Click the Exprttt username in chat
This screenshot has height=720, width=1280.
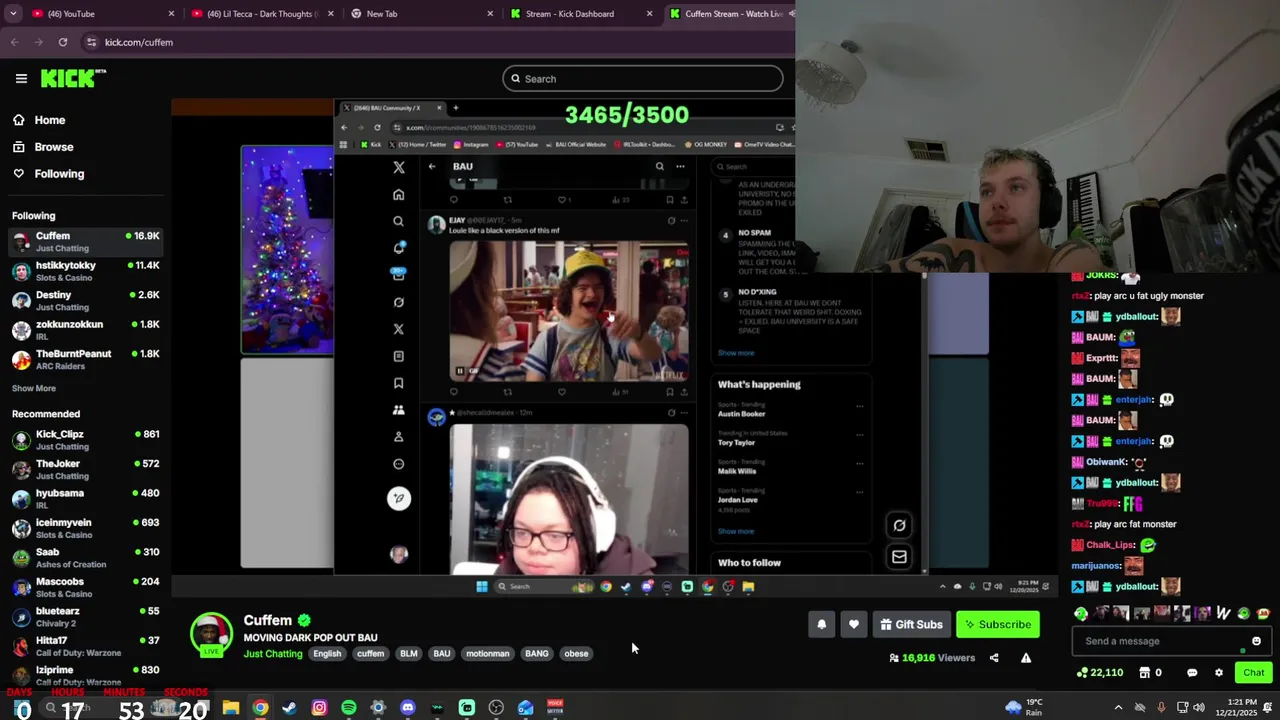[x=1101, y=358]
